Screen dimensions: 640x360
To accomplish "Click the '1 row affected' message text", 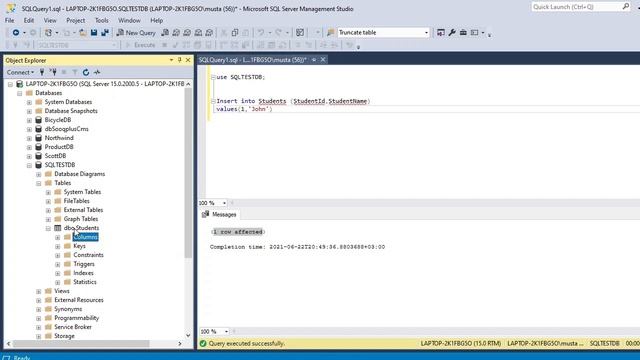I will pos(238,232).
